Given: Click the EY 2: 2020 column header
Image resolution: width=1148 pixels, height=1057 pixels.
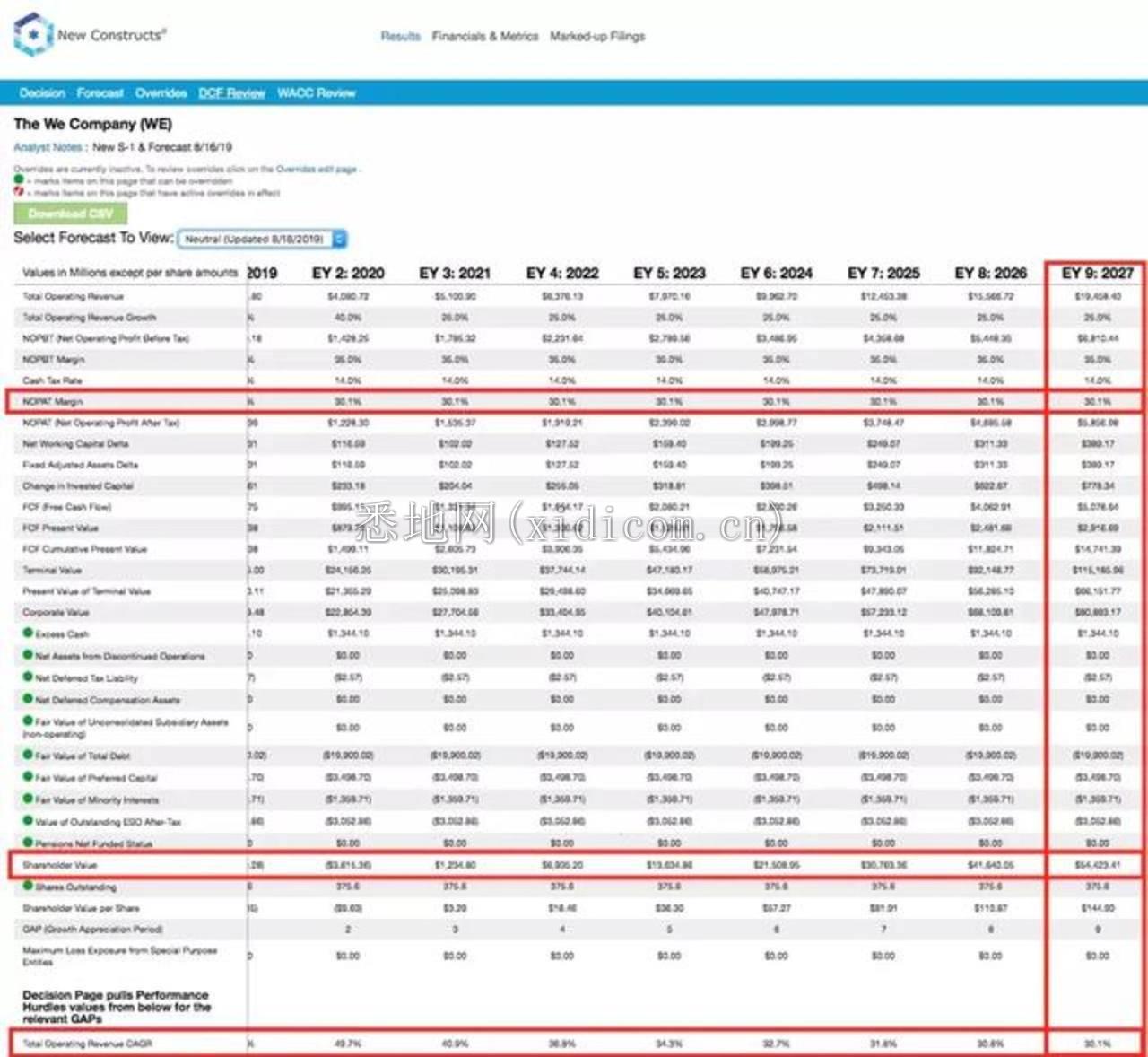Looking at the screenshot, I should coord(348,273).
